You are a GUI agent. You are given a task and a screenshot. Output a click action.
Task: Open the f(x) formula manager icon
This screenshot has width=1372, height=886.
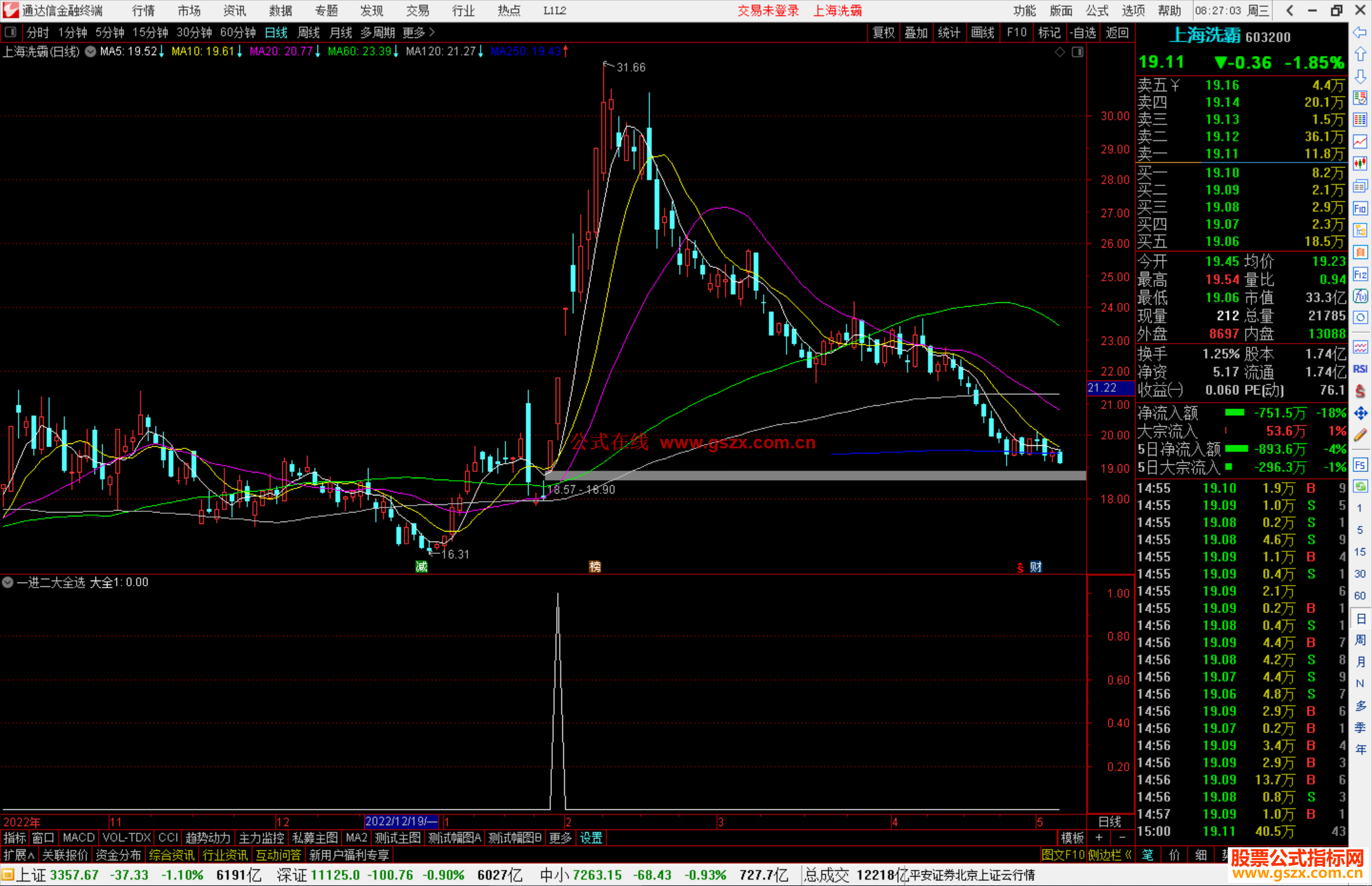point(1360,296)
